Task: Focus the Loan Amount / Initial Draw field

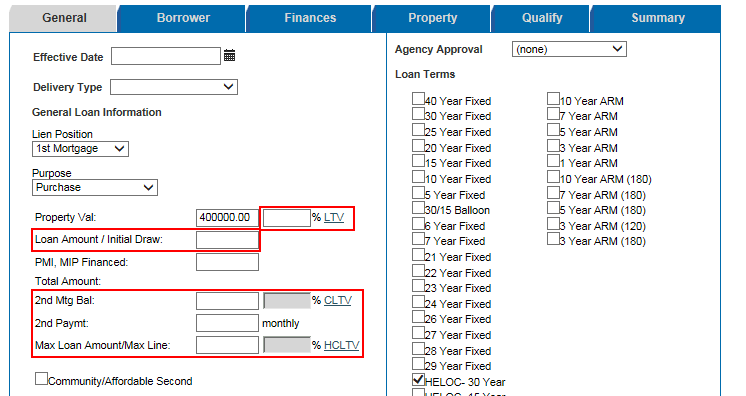Action: click(227, 239)
